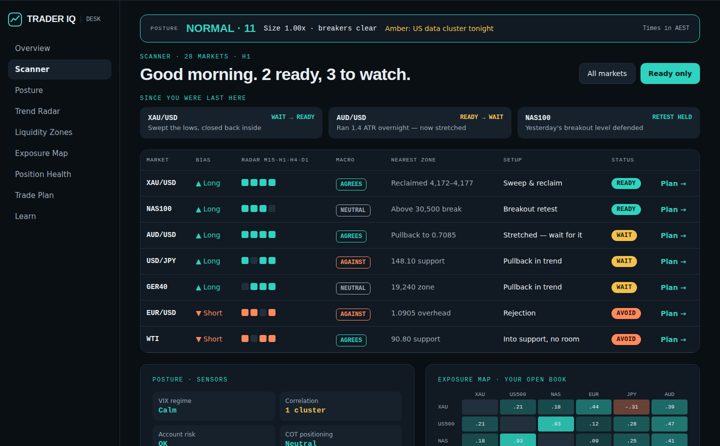Go to Trade Plan in sidebar
This screenshot has height=446, width=720.
[34, 195]
